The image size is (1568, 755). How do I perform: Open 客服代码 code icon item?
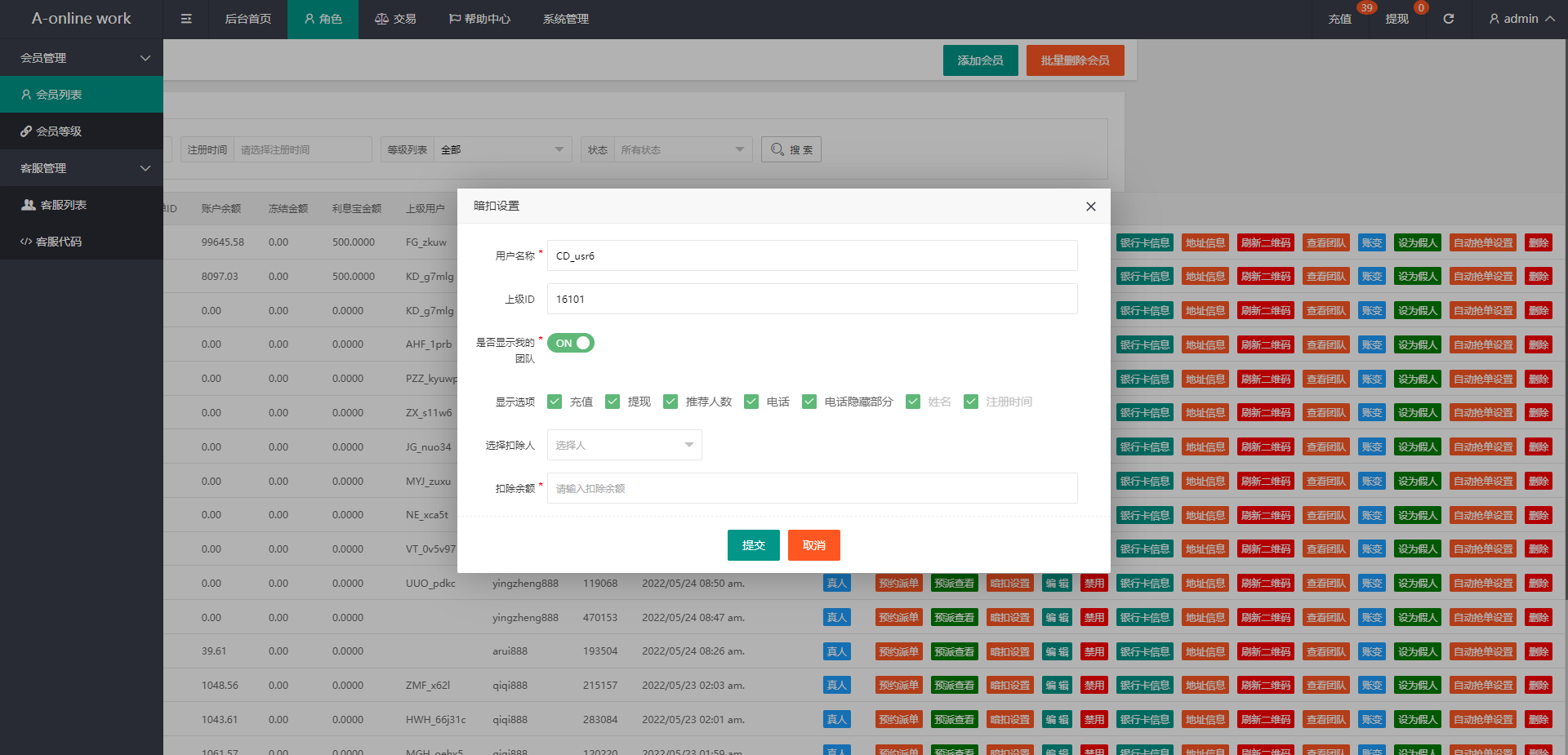[x=82, y=242]
